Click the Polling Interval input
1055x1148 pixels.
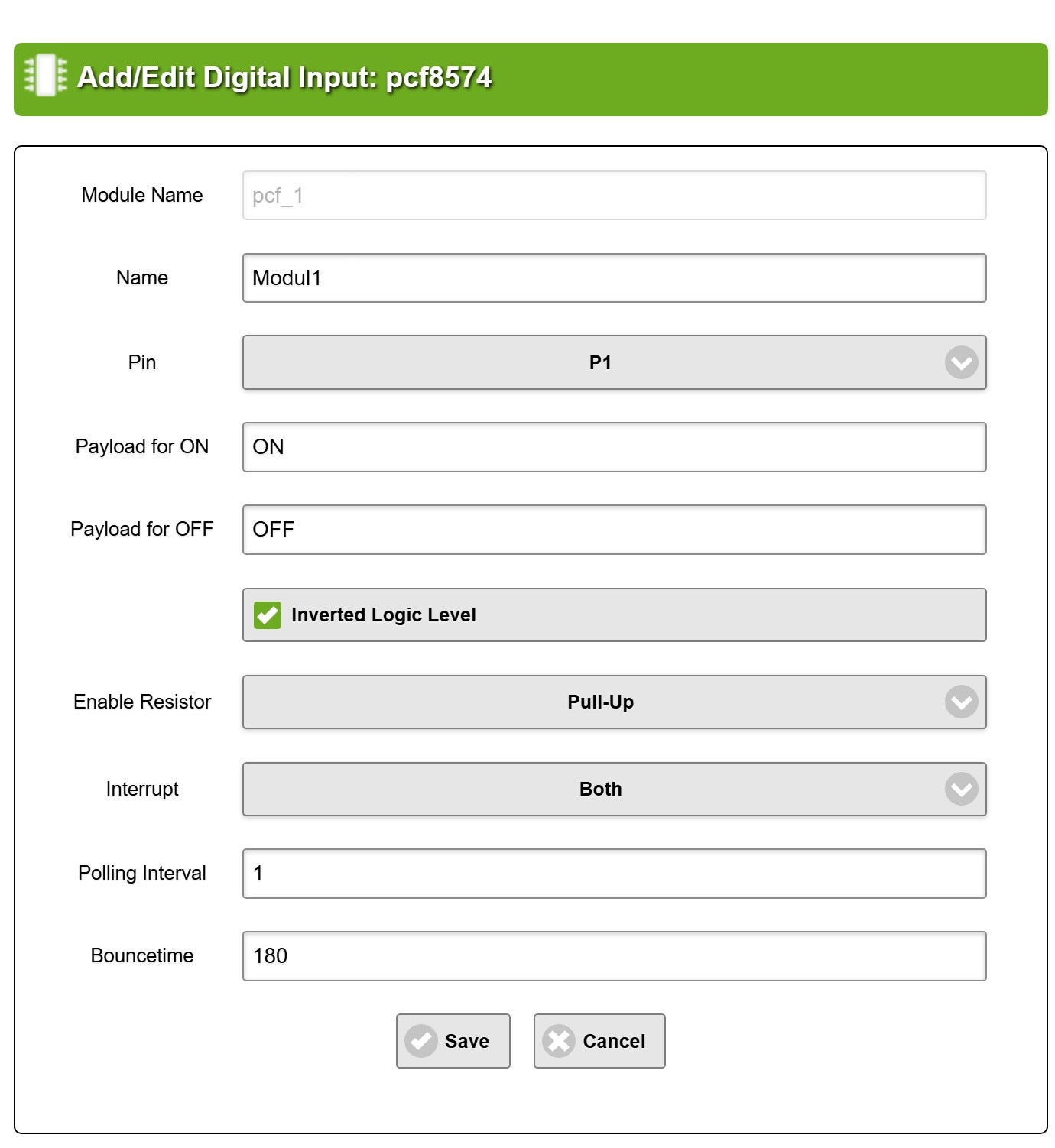click(614, 874)
